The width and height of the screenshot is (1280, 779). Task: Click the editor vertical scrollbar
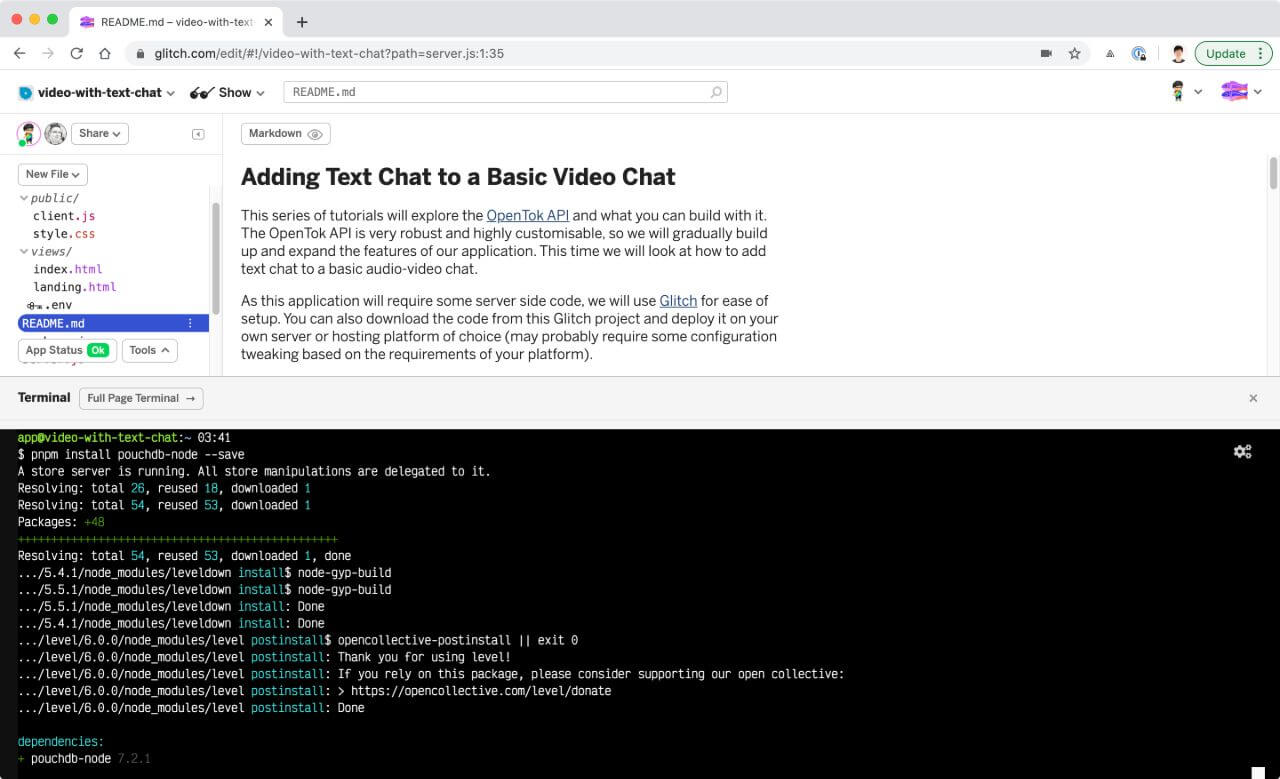(x=1273, y=172)
